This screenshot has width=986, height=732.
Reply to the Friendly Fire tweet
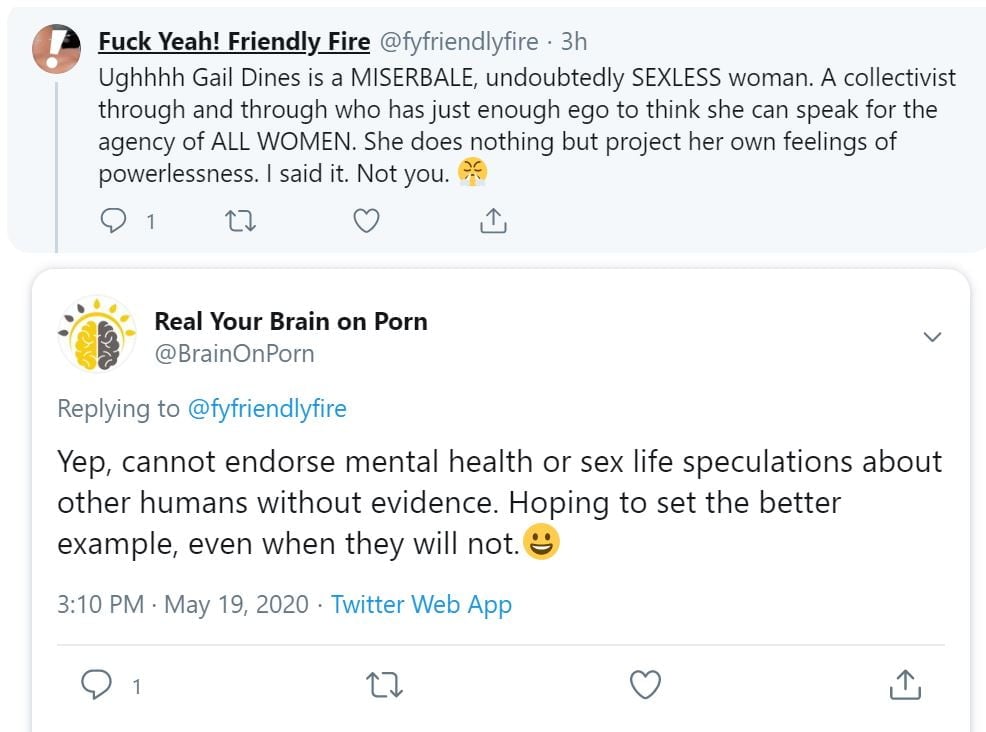[115, 221]
